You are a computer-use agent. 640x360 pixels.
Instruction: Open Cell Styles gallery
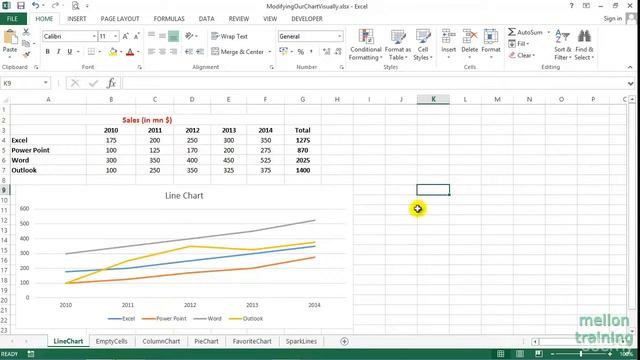423,45
